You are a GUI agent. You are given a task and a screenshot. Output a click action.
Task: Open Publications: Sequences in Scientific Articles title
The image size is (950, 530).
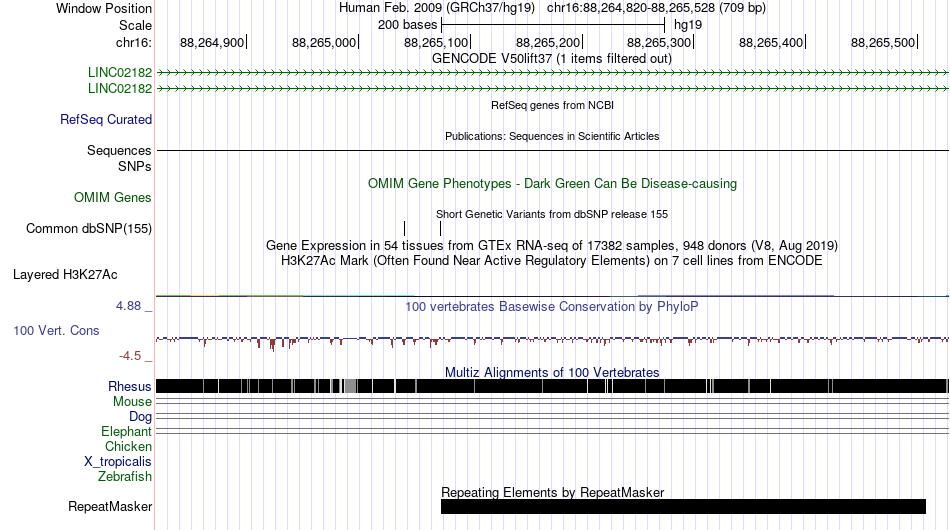[552, 136]
